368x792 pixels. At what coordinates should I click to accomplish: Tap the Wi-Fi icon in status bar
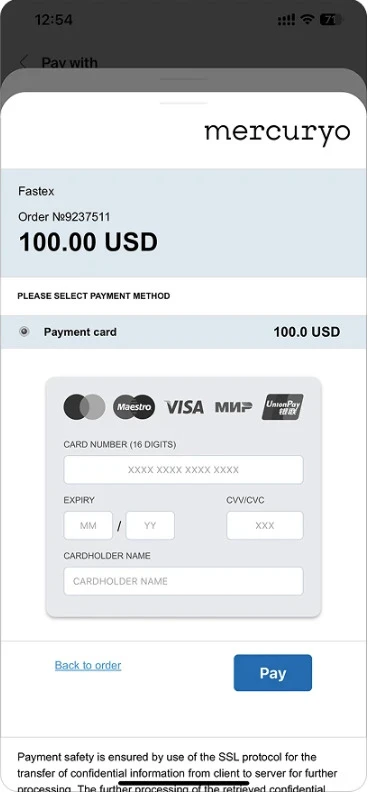(x=306, y=20)
